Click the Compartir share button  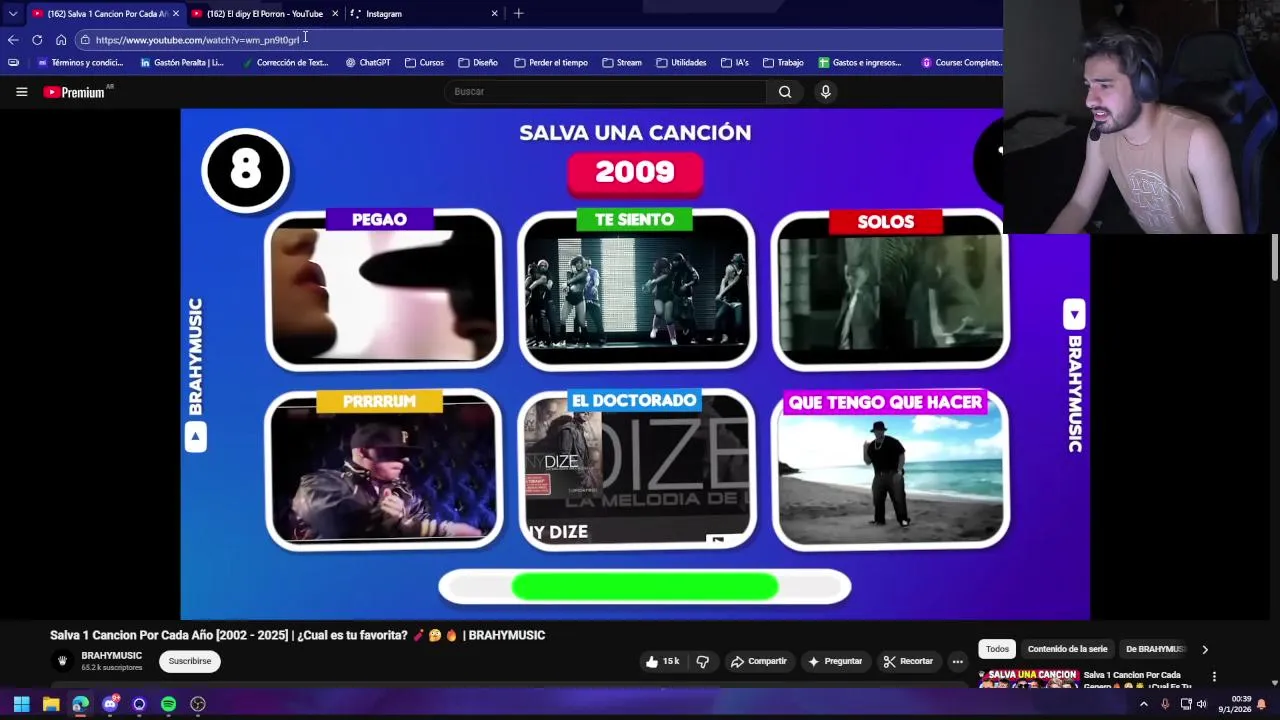tap(758, 661)
